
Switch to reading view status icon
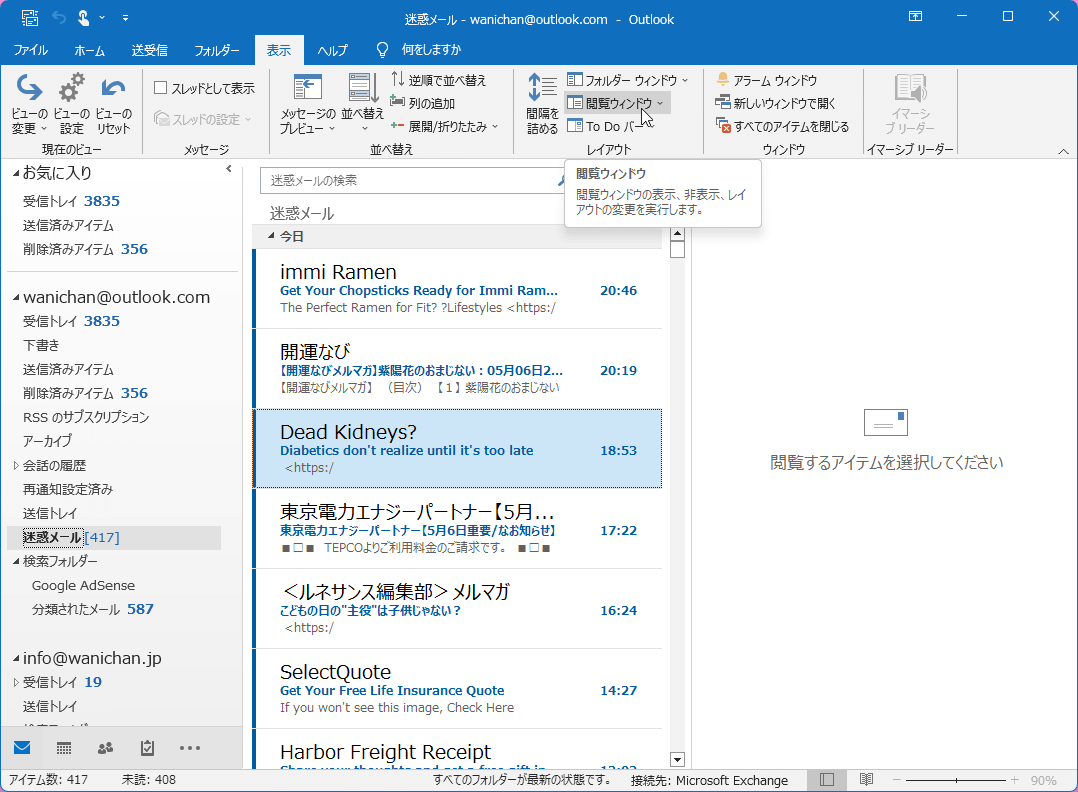pyautogui.click(x=866, y=780)
